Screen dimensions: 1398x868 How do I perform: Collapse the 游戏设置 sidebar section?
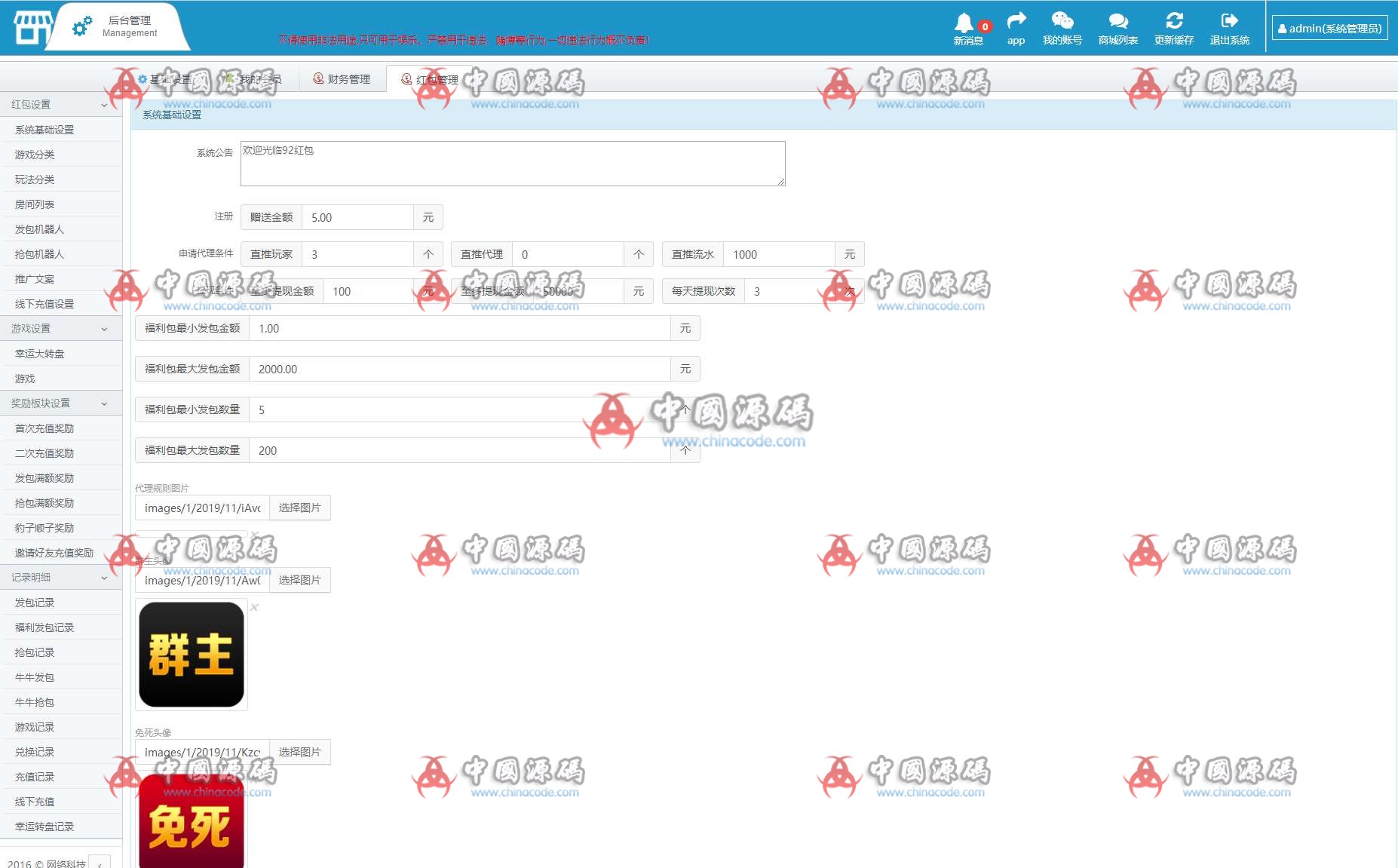pos(61,329)
